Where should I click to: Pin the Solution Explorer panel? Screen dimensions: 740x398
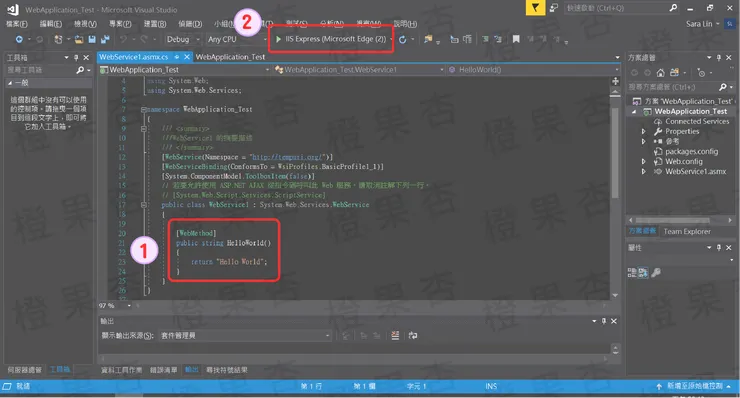[719, 58]
